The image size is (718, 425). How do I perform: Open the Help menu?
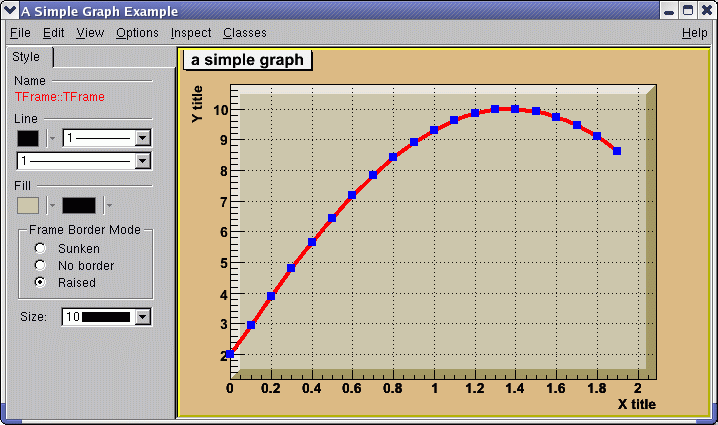click(694, 33)
